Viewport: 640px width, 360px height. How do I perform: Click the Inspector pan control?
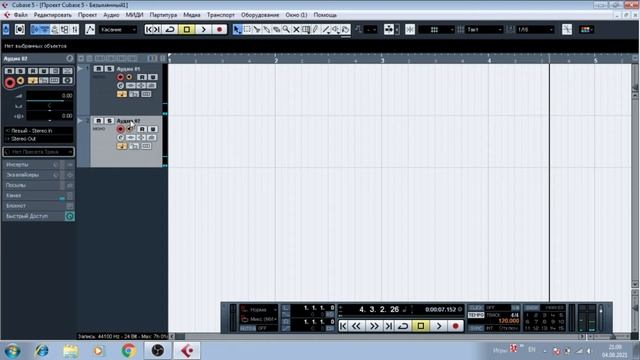coord(49,106)
